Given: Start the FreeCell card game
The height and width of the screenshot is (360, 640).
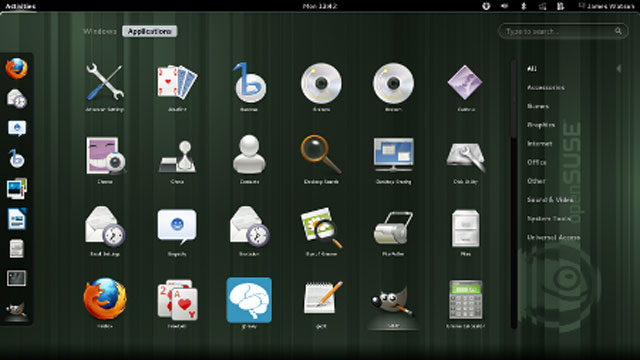Looking at the screenshot, I should (177, 303).
